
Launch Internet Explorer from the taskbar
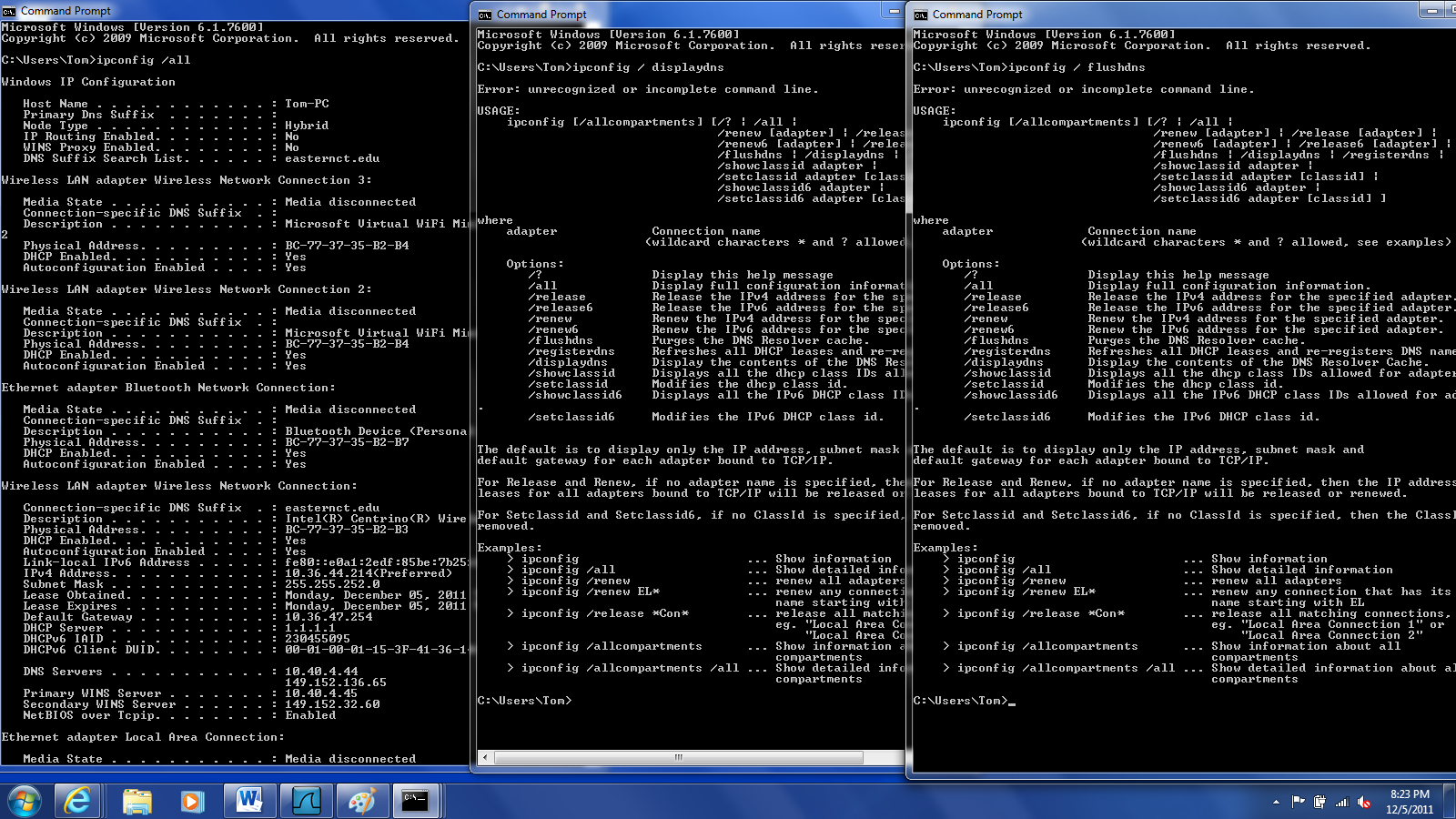pyautogui.click(x=77, y=801)
